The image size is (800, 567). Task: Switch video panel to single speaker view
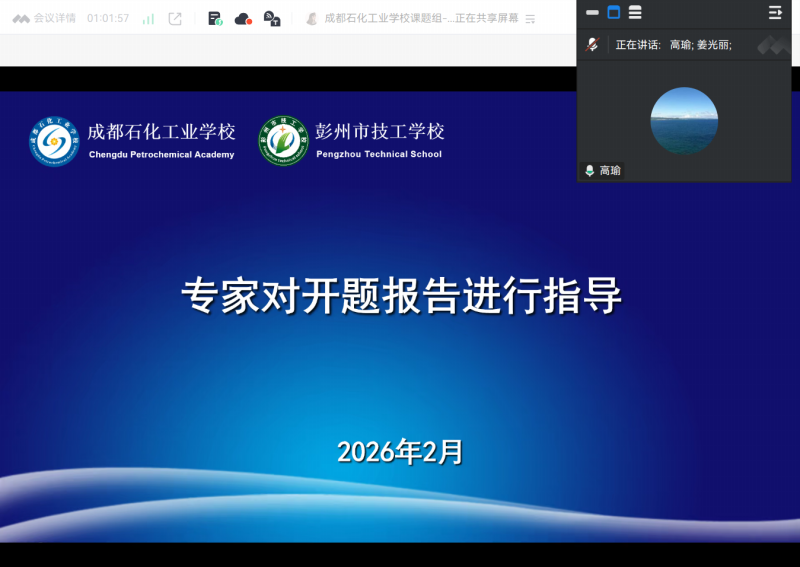click(x=614, y=13)
